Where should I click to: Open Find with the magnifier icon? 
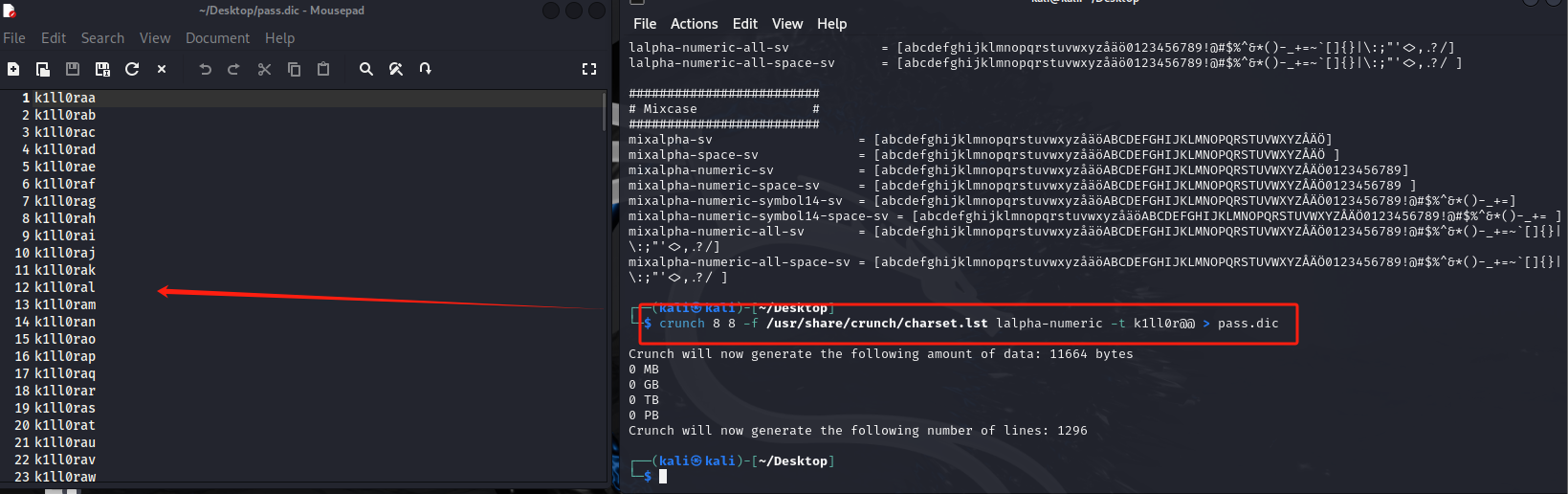(366, 69)
